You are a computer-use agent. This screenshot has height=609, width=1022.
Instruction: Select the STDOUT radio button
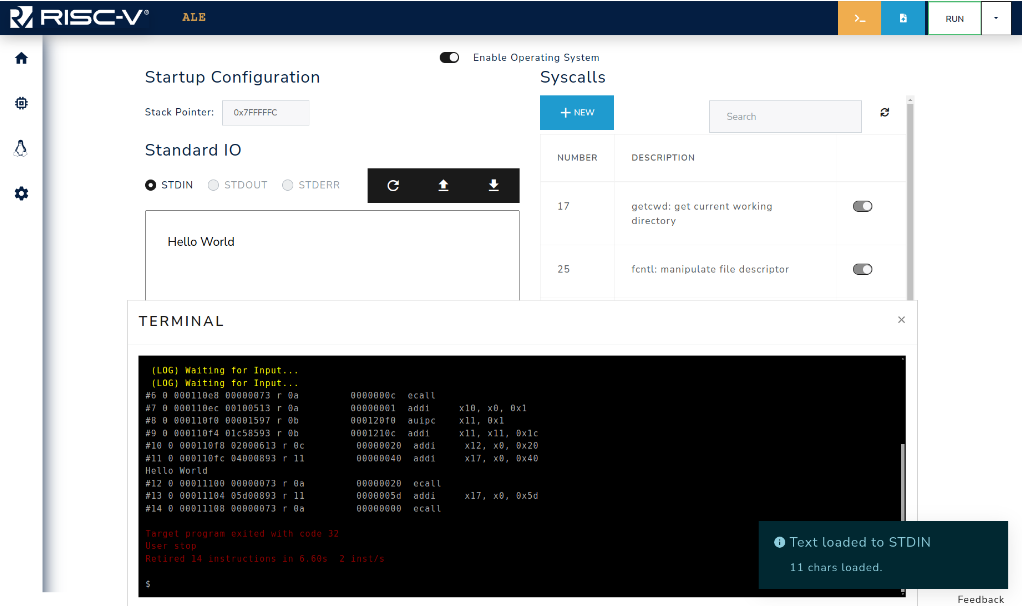213,185
